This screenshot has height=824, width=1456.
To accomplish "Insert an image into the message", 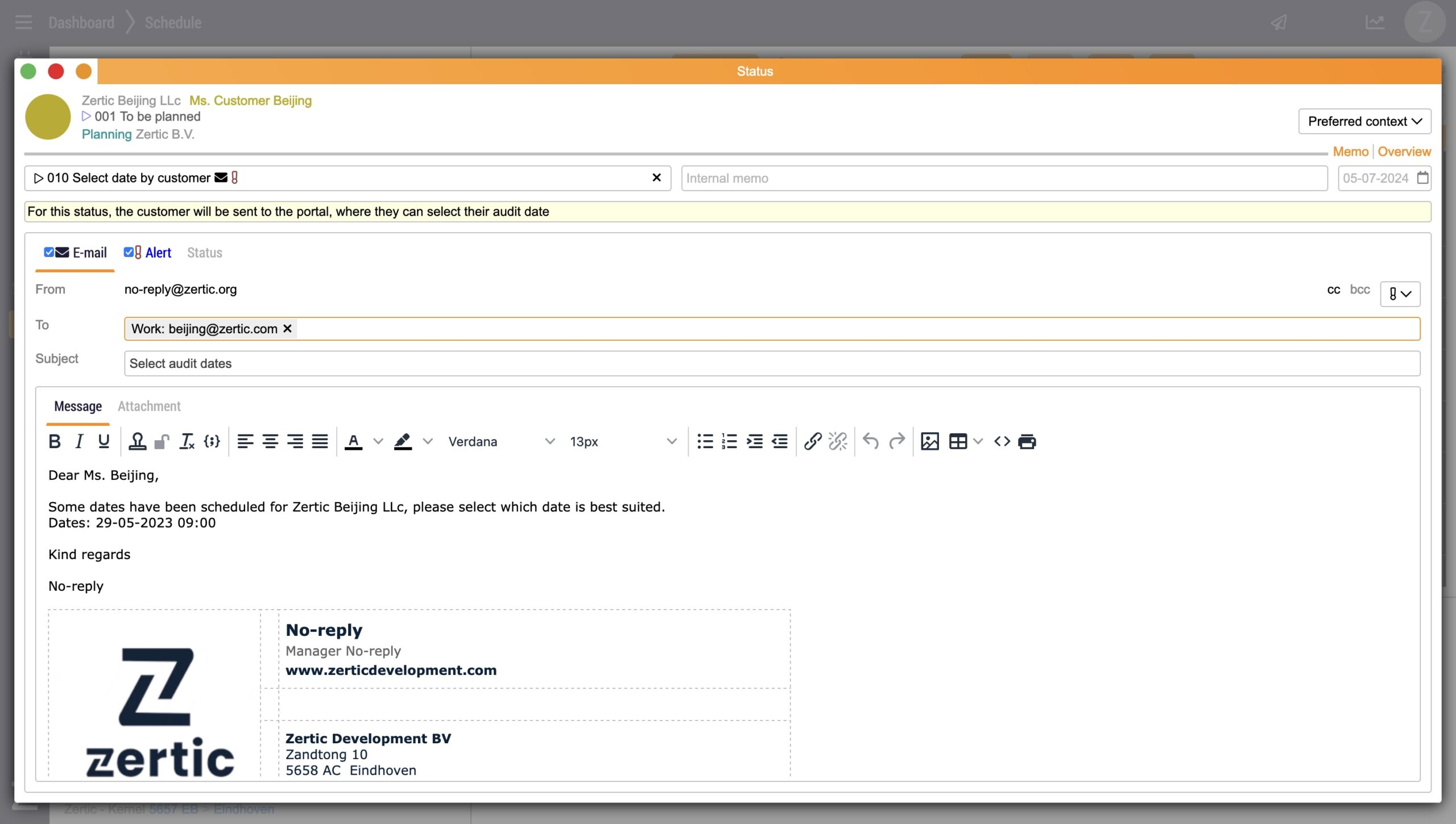I will coord(929,441).
